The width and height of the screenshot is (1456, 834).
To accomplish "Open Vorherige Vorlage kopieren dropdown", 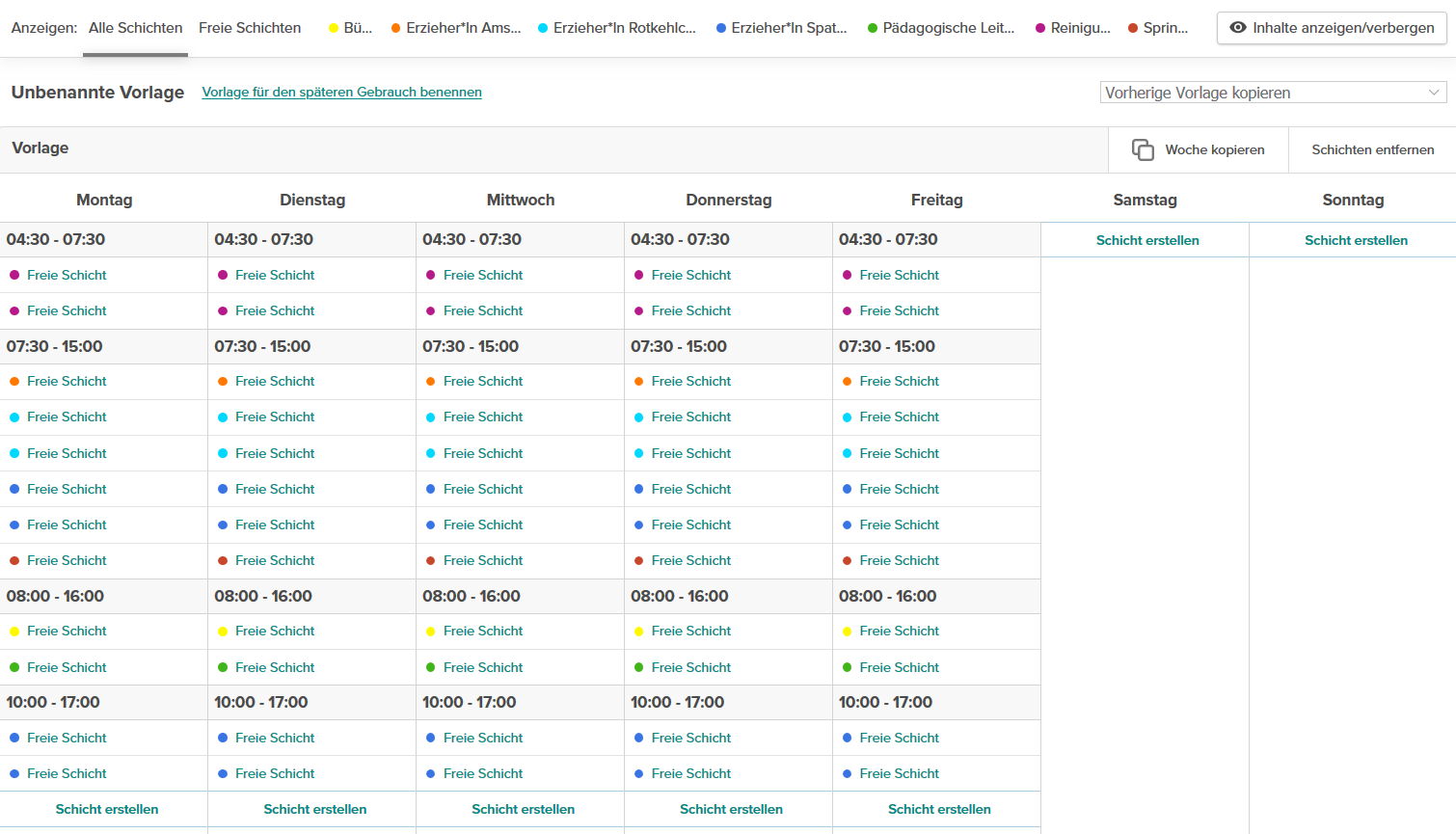I will pyautogui.click(x=1273, y=93).
